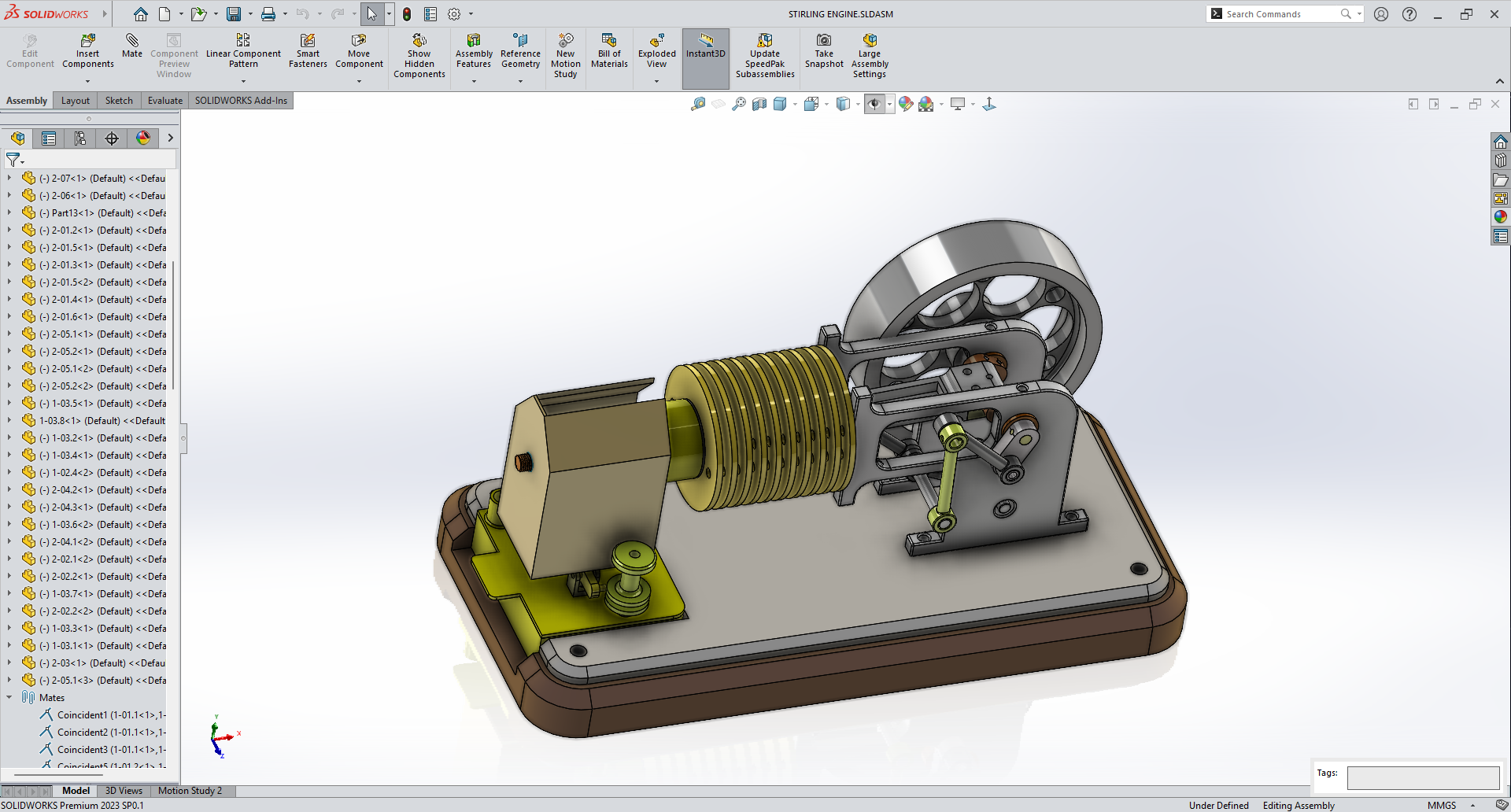Select the Mate tool
The width and height of the screenshot is (1511, 812).
click(x=132, y=46)
